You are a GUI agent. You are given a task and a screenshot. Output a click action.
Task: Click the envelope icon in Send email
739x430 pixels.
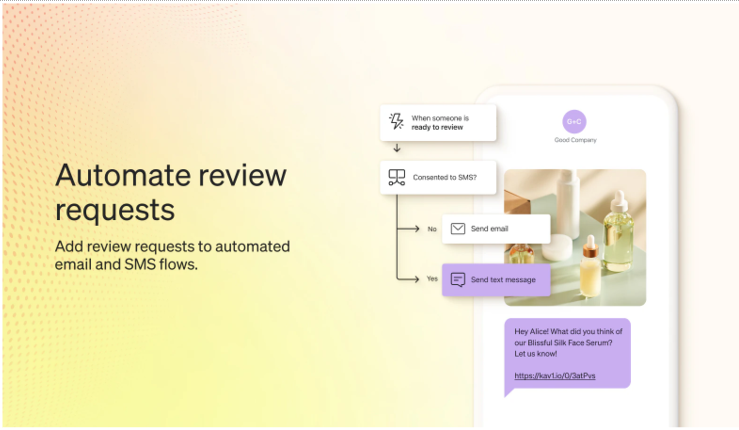pyautogui.click(x=457, y=229)
